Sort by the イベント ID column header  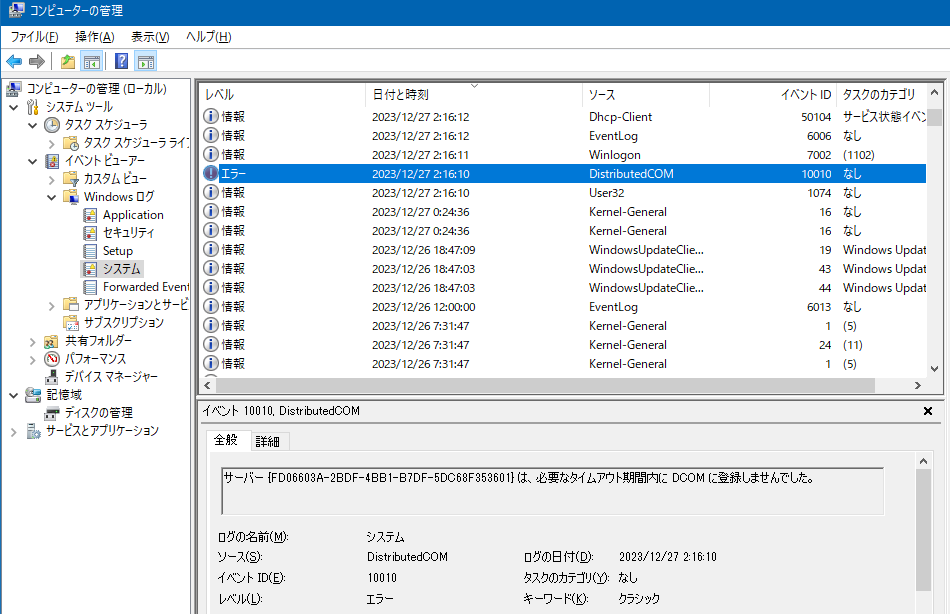coord(772,95)
